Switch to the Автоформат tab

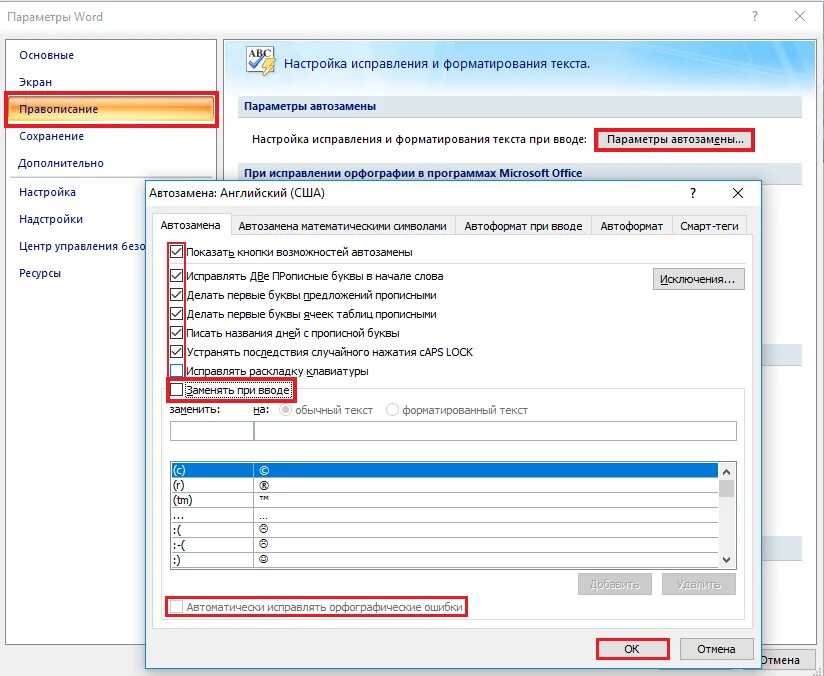631,226
